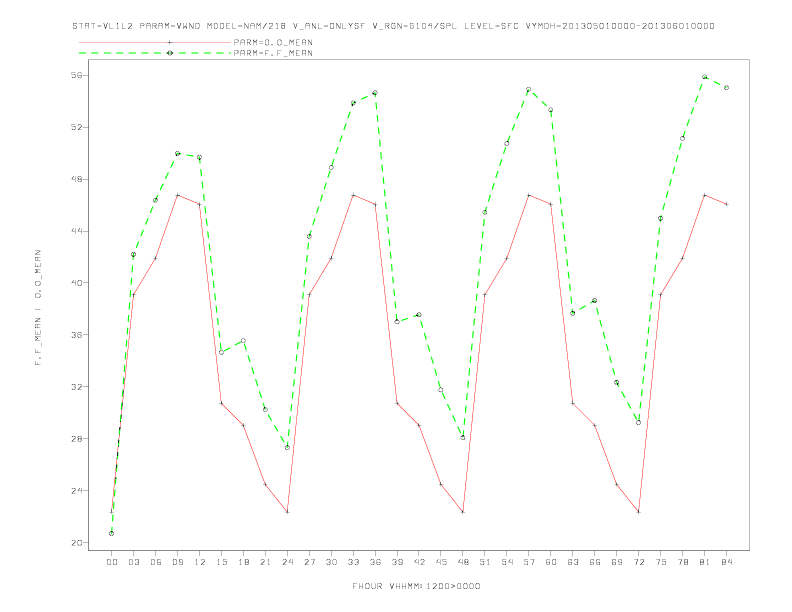Select the red observed peak at hour 09

pyautogui.click(x=177, y=195)
